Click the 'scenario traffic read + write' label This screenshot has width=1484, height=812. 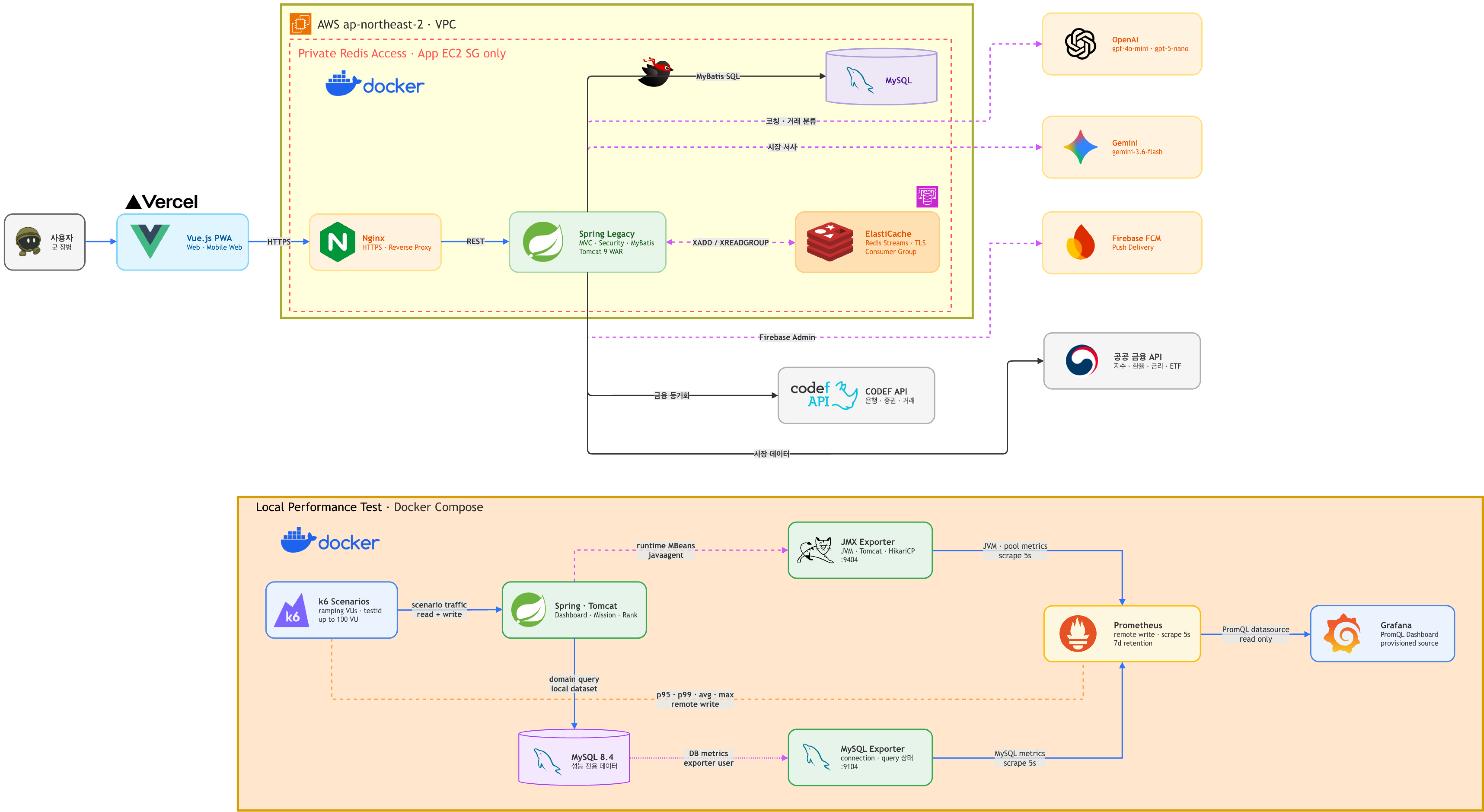click(x=439, y=609)
